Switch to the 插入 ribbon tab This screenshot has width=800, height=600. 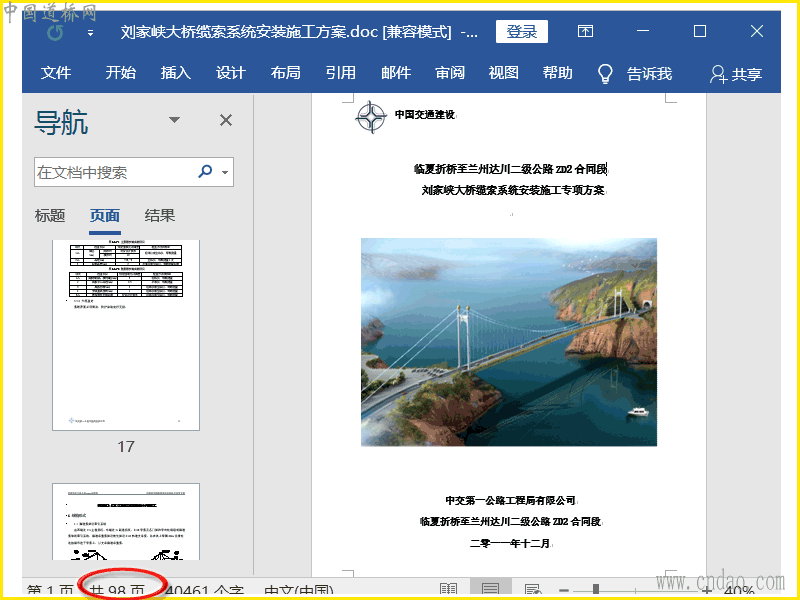point(176,73)
